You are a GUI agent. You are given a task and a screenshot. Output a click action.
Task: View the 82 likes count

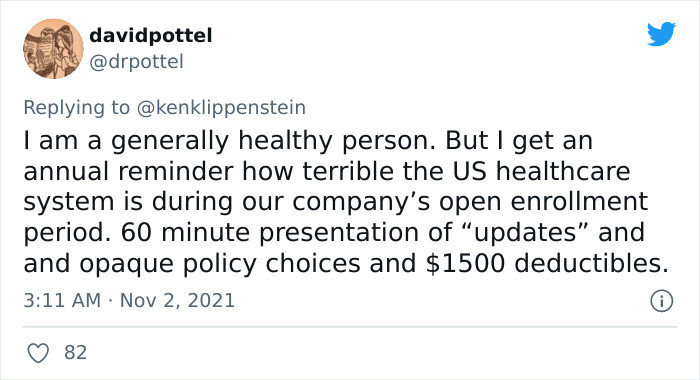pos(75,353)
